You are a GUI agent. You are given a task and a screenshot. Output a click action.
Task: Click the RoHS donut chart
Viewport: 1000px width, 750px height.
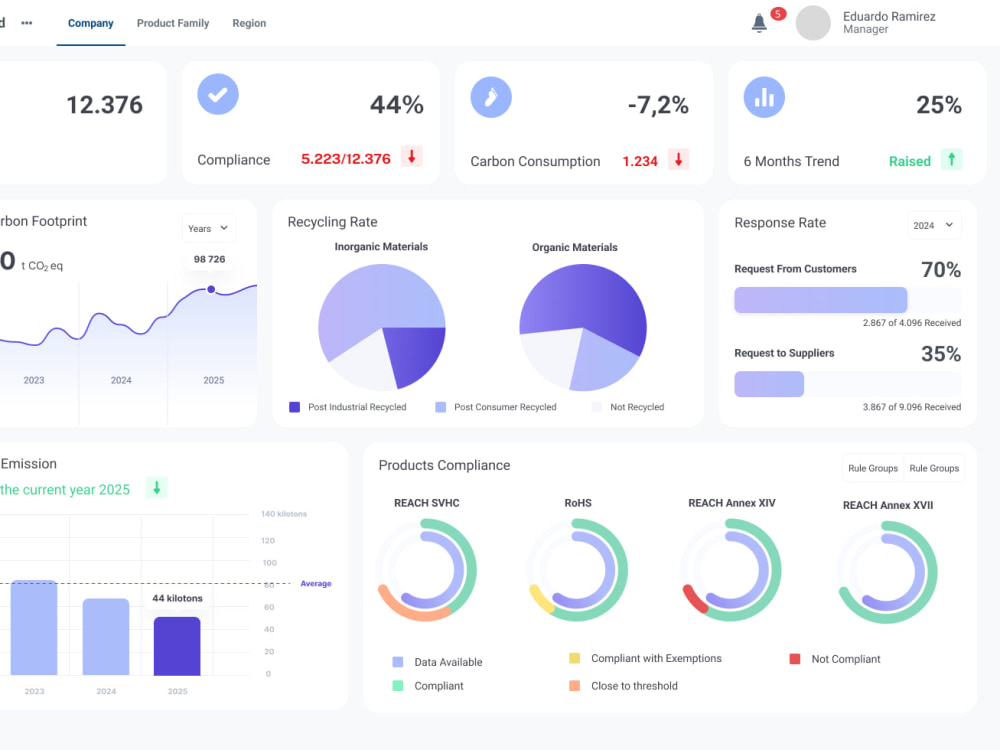click(578, 570)
